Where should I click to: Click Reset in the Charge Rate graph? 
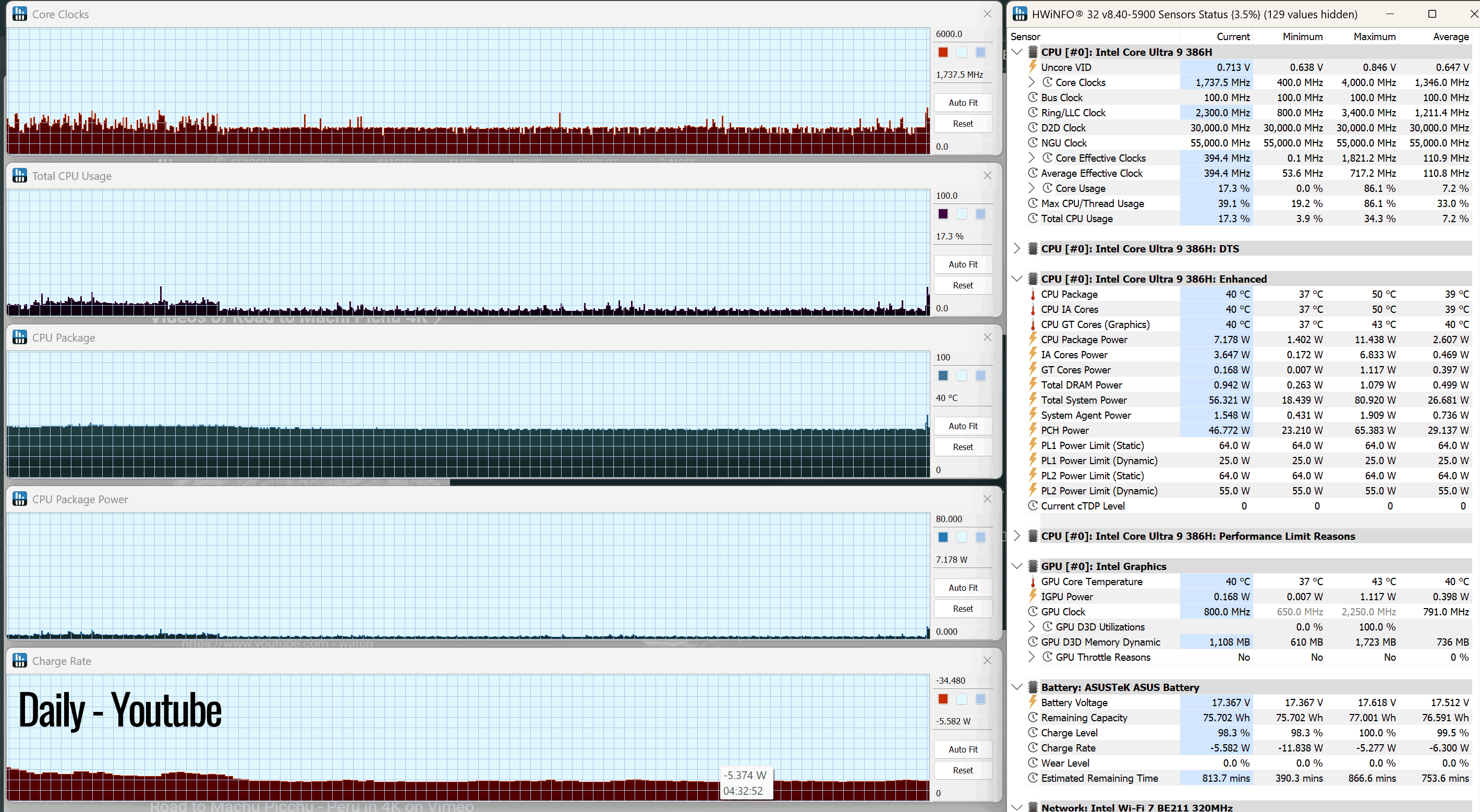tap(963, 770)
